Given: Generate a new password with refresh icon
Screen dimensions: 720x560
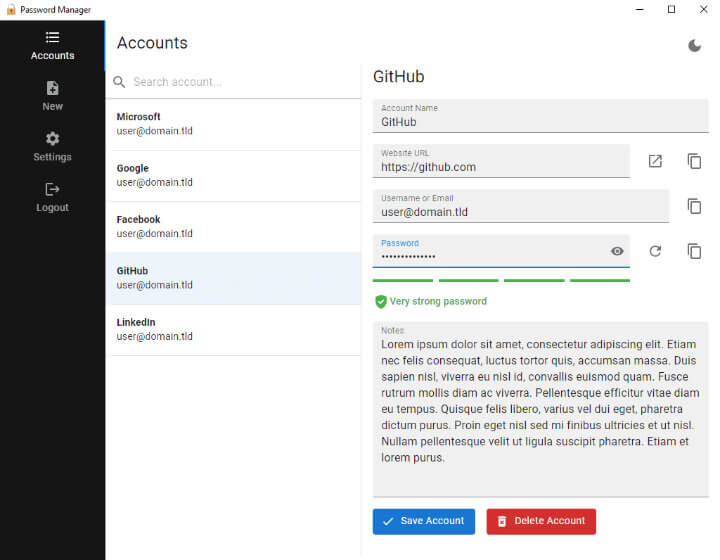Looking at the screenshot, I should click(x=655, y=251).
